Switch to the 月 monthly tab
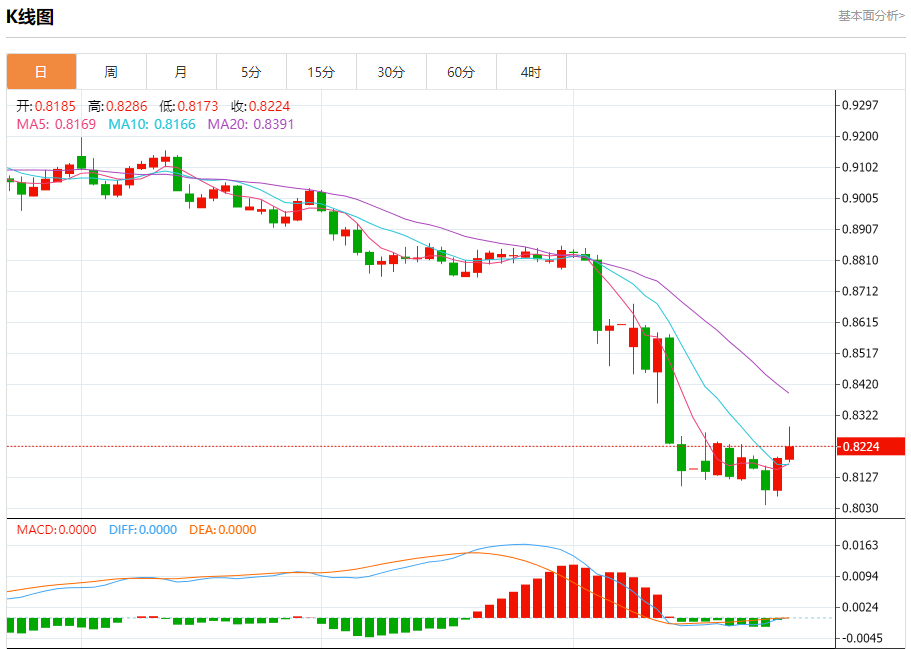911x649 pixels. pyautogui.click(x=181, y=71)
